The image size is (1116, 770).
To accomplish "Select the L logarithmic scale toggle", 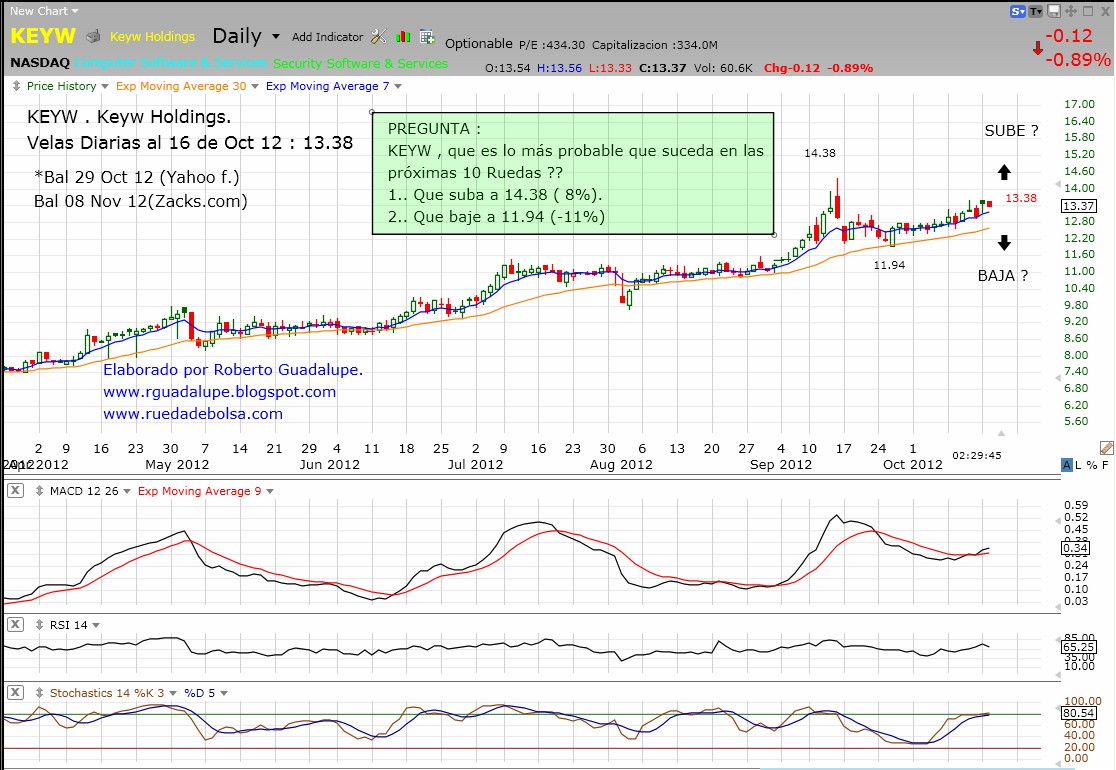I will tap(1078, 465).
